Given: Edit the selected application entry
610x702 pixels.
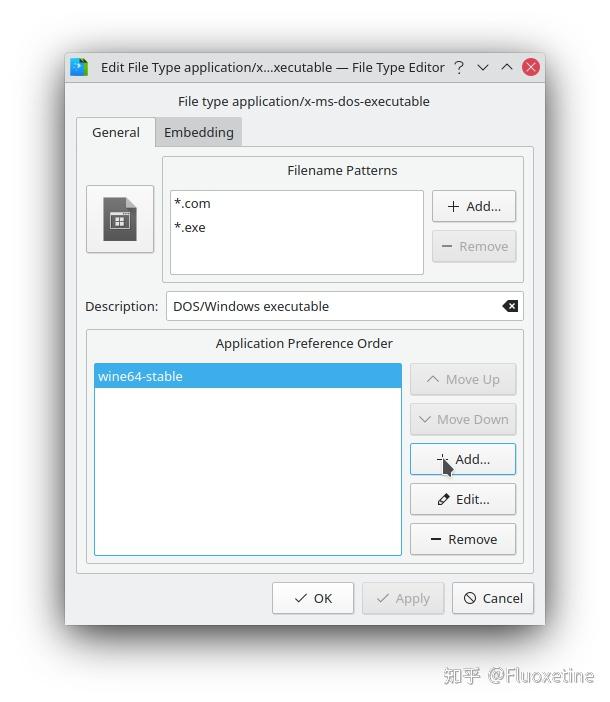Looking at the screenshot, I should (463, 499).
